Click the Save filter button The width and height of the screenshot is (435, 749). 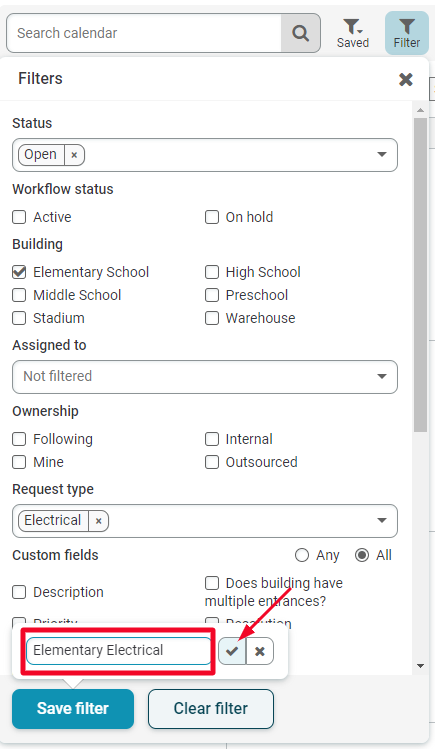(x=73, y=708)
